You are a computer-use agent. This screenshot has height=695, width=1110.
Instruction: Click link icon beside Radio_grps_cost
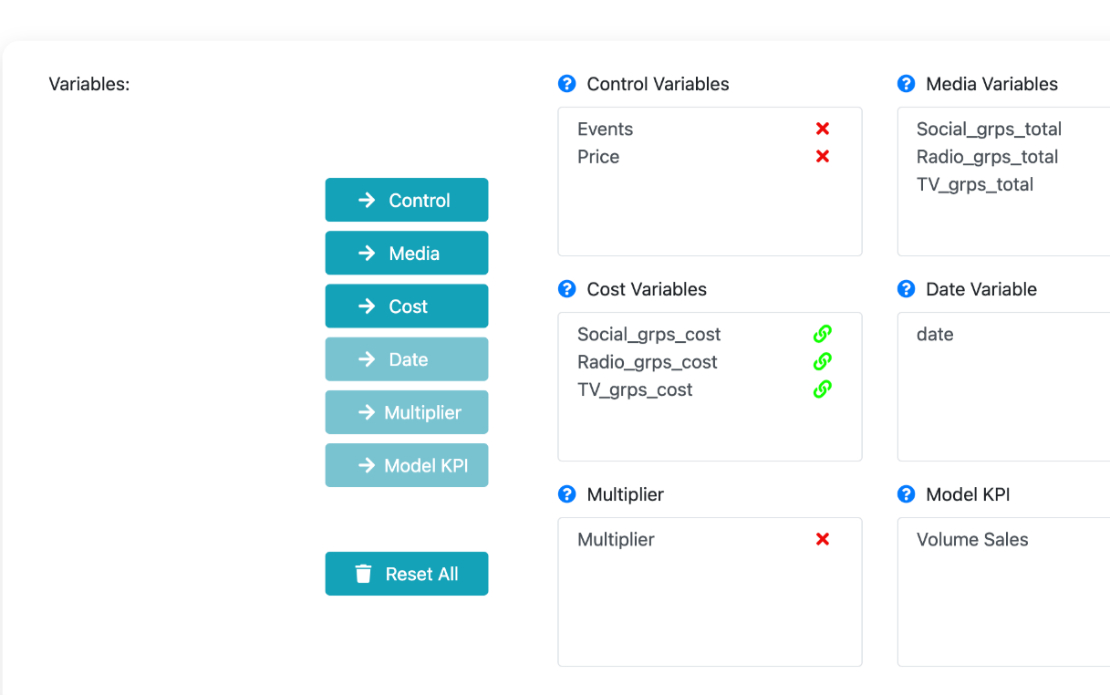(x=822, y=362)
